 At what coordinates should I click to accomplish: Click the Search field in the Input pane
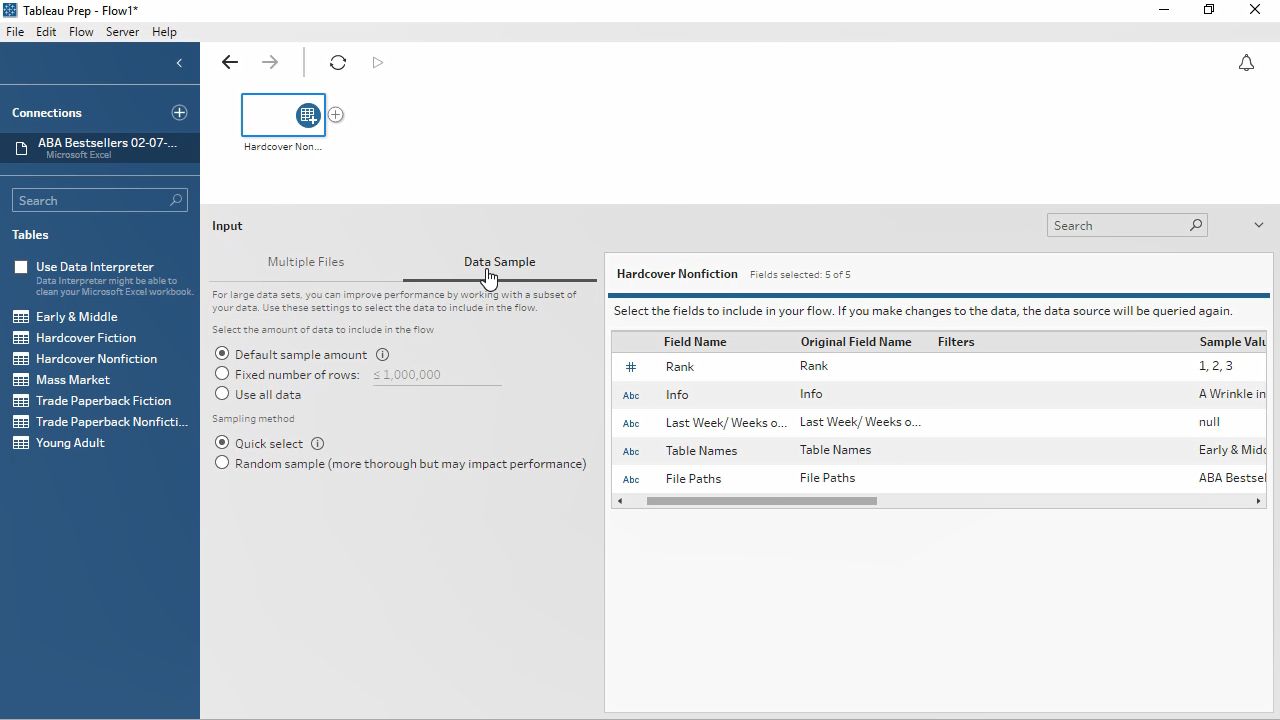coord(1117,226)
